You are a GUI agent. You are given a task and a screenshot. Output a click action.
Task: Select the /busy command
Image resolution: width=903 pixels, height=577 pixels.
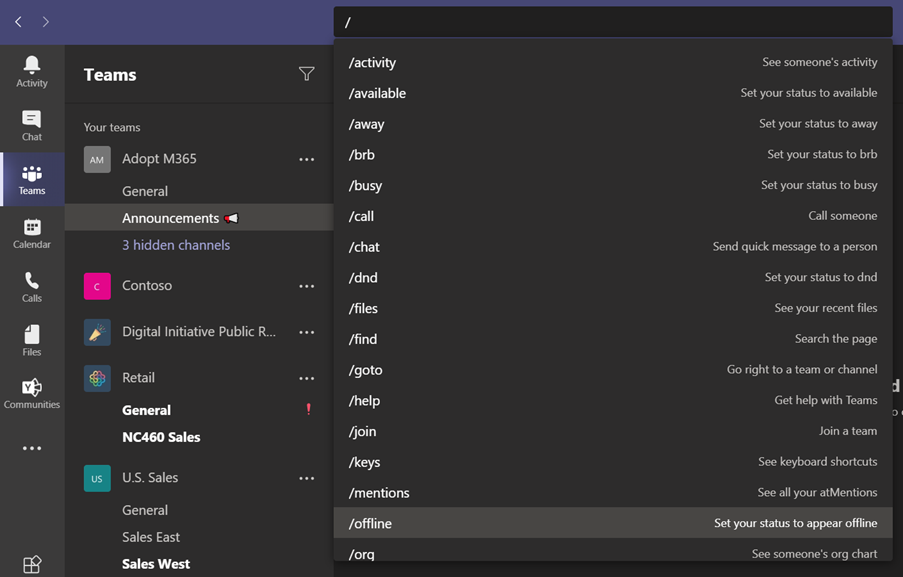tap(613, 185)
